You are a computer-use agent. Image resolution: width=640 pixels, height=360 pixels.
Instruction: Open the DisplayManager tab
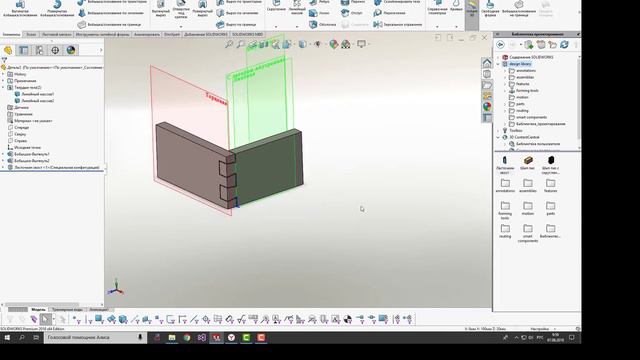(71, 50)
